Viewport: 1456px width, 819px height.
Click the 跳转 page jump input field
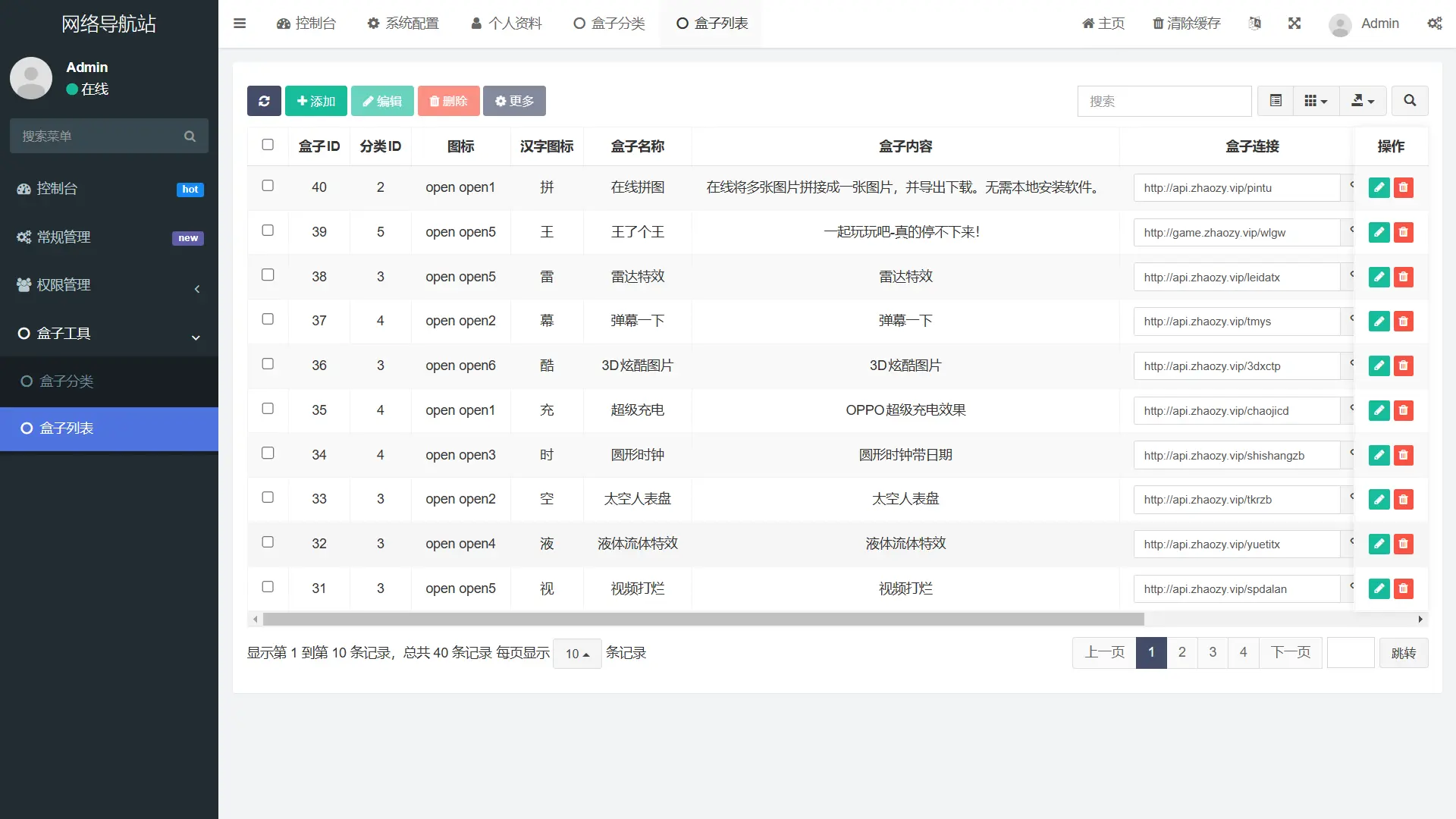(1350, 652)
